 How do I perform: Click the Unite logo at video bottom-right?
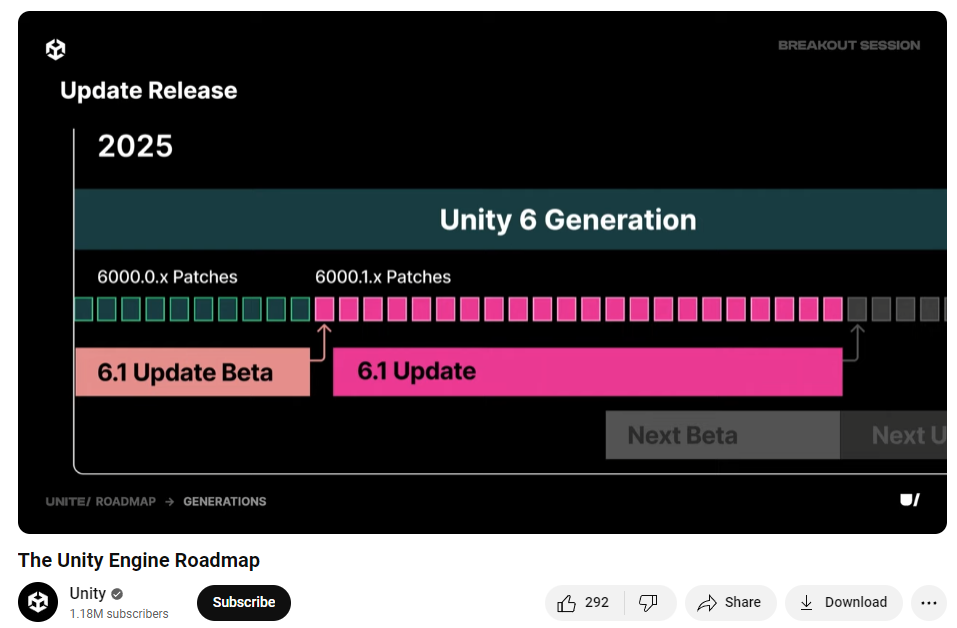coord(909,500)
